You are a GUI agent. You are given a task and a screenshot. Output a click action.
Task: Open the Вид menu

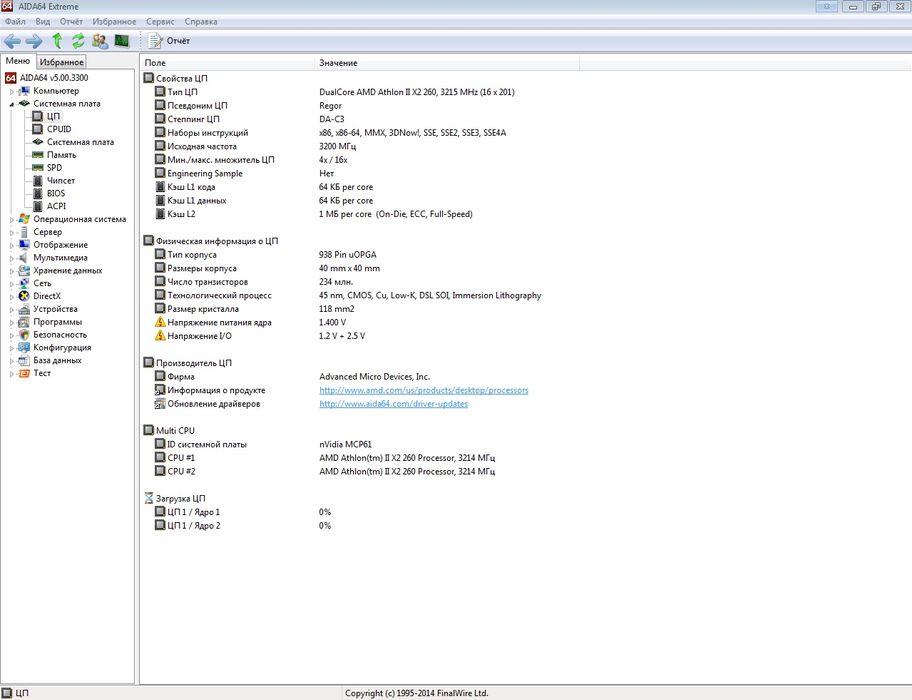(x=42, y=22)
